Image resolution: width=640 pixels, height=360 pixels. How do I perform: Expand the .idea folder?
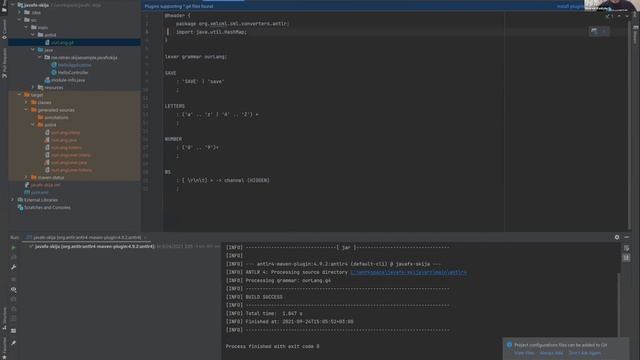pyautogui.click(x=20, y=13)
